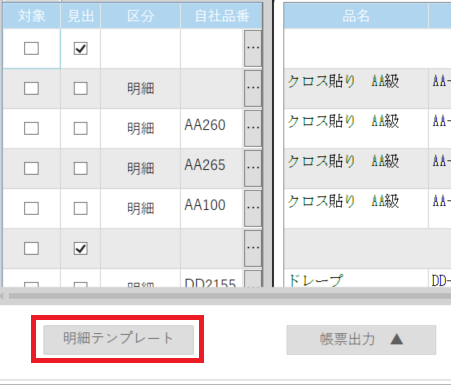Toggle 見出 checkbox in AA260 row
The image size is (451, 385).
pos(81,128)
